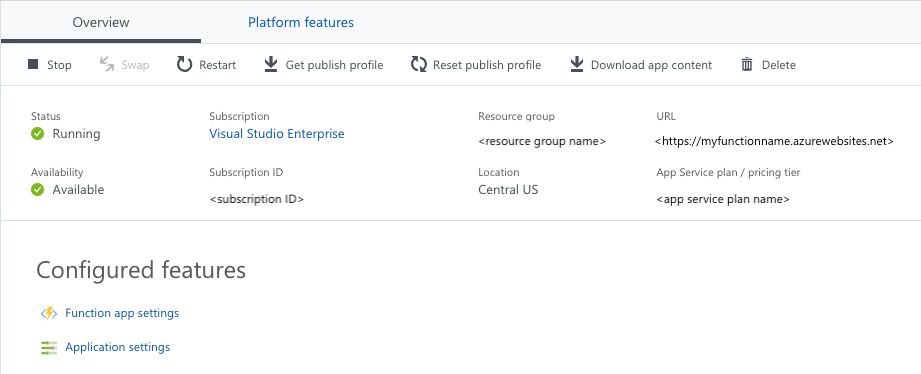Click the Reset publish profile refresh icon
Image resolution: width=921 pixels, height=374 pixels.
click(419, 65)
